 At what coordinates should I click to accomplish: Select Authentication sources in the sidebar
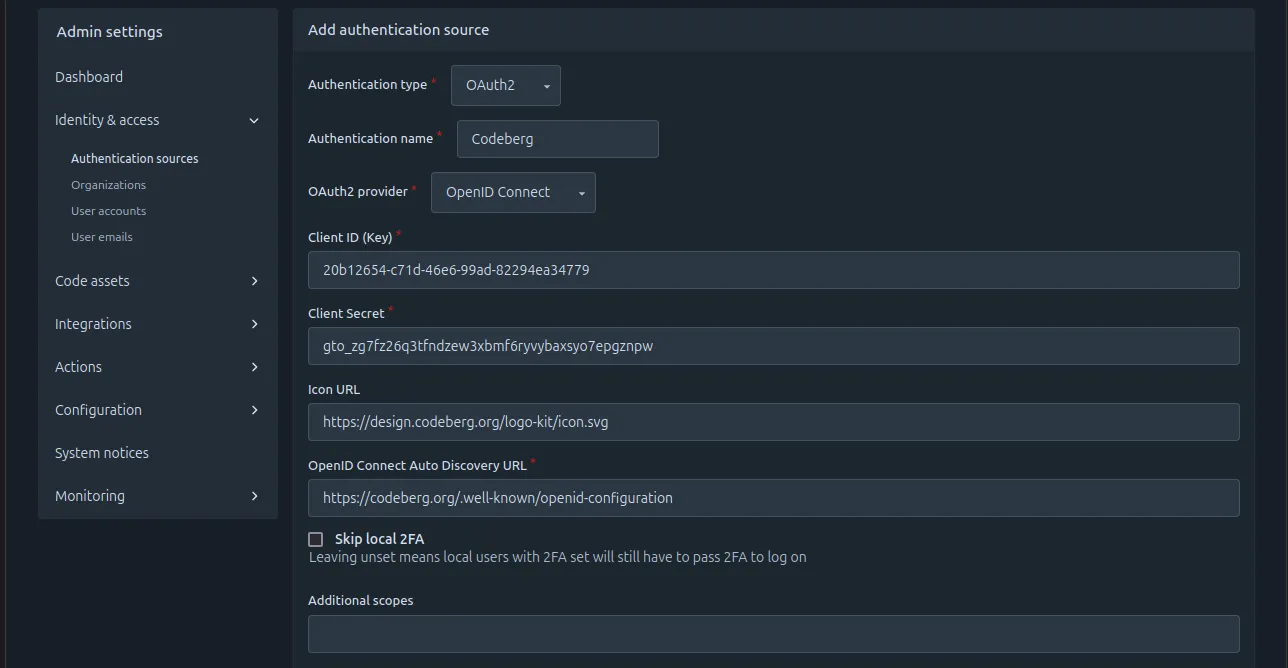point(134,158)
